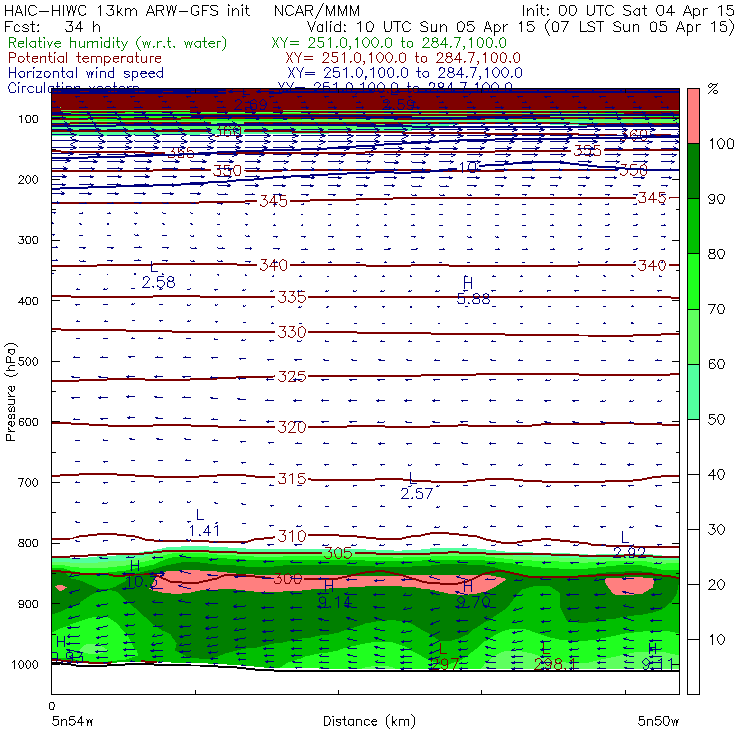
Task: Click the blue 'Horizontal wind speed' legend label
Action: [86, 73]
